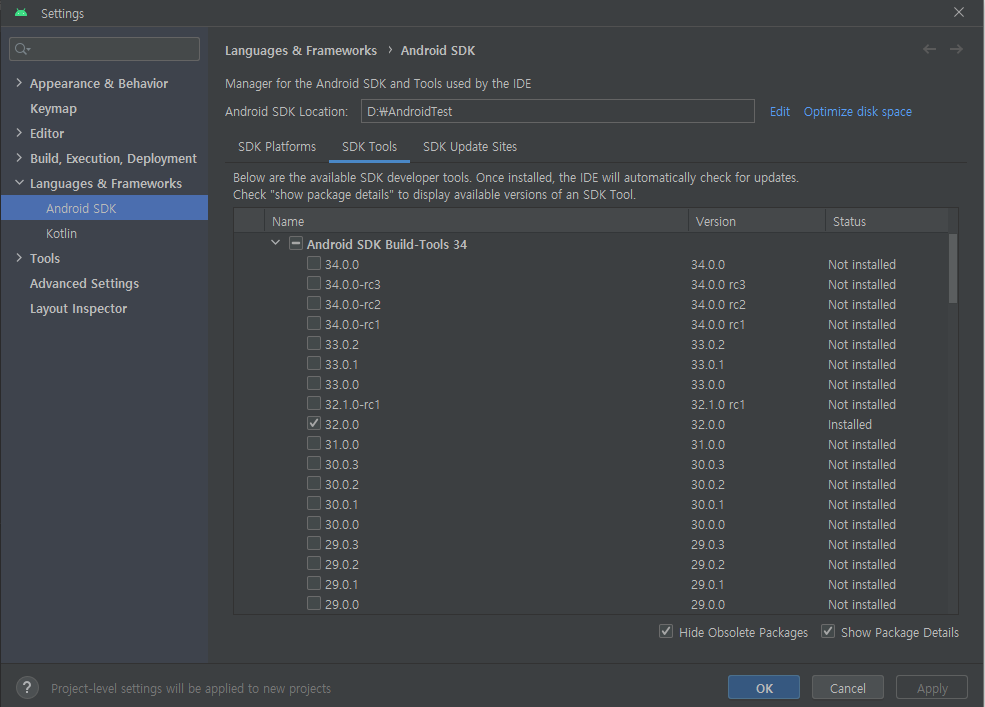The width and height of the screenshot is (985, 707).
Task: Open Kotlin settings page
Action: click(62, 233)
